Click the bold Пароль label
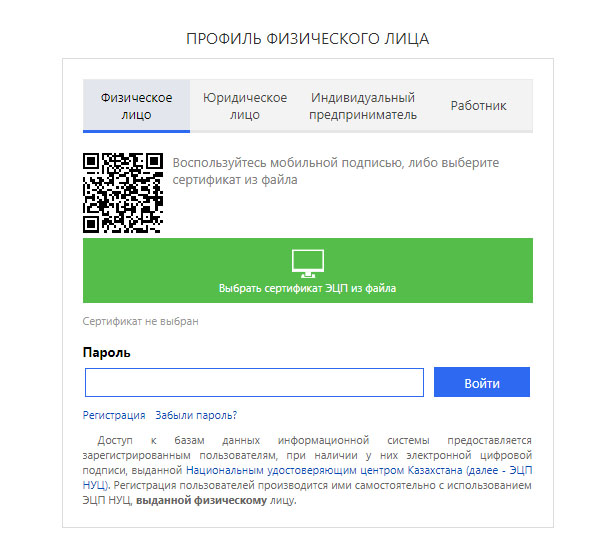 (x=107, y=353)
